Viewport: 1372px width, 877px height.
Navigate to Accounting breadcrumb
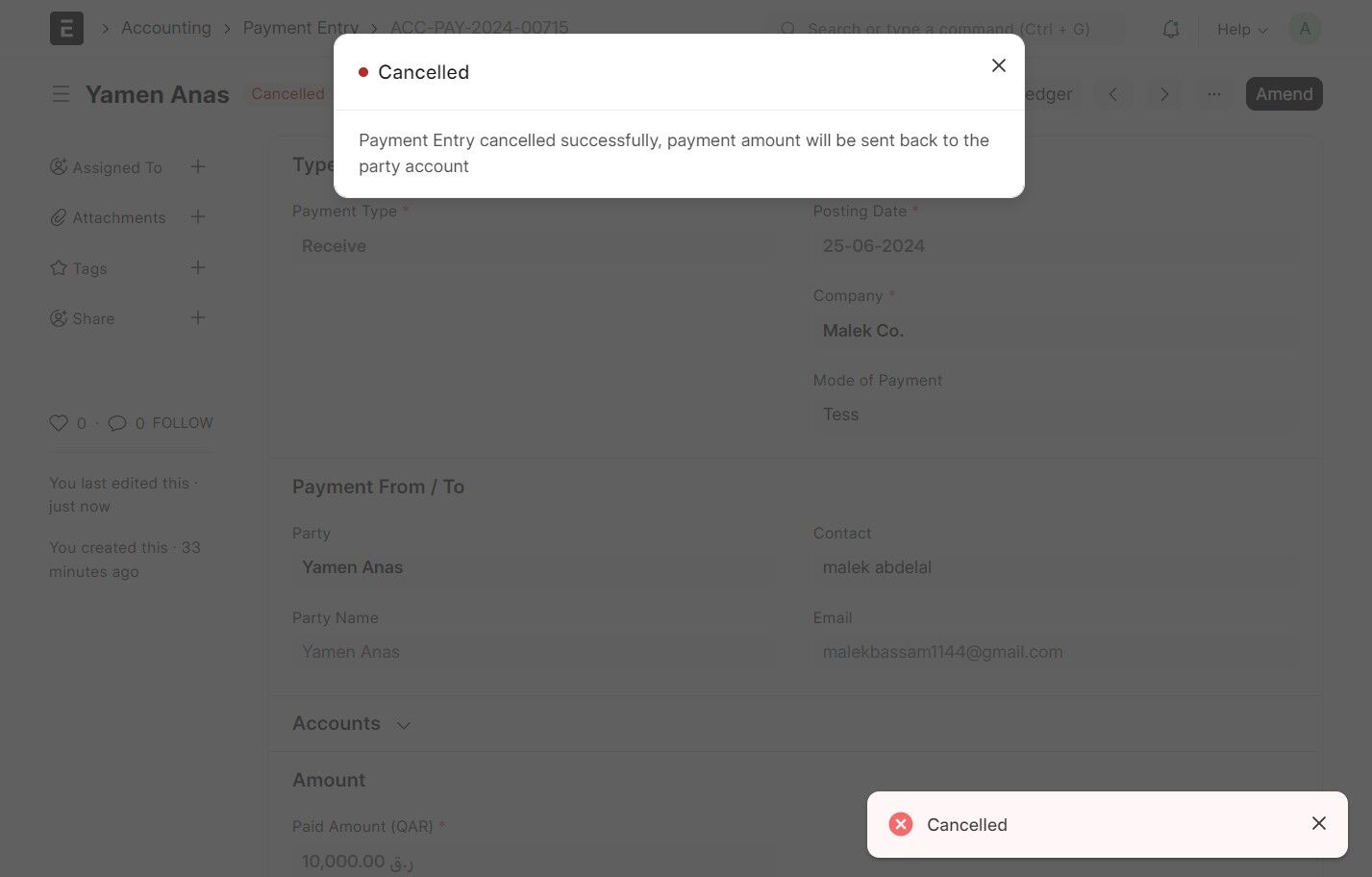(x=166, y=28)
